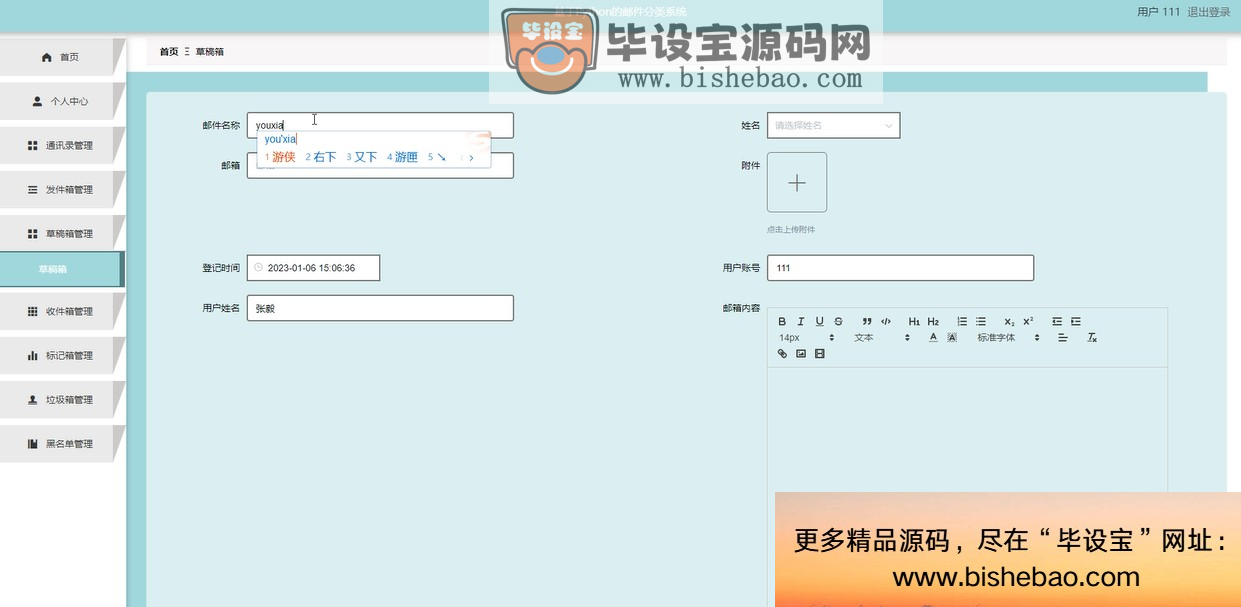1241x607 pixels.
Task: Open 通讯录管理 in the sidebar
Action: (62, 145)
